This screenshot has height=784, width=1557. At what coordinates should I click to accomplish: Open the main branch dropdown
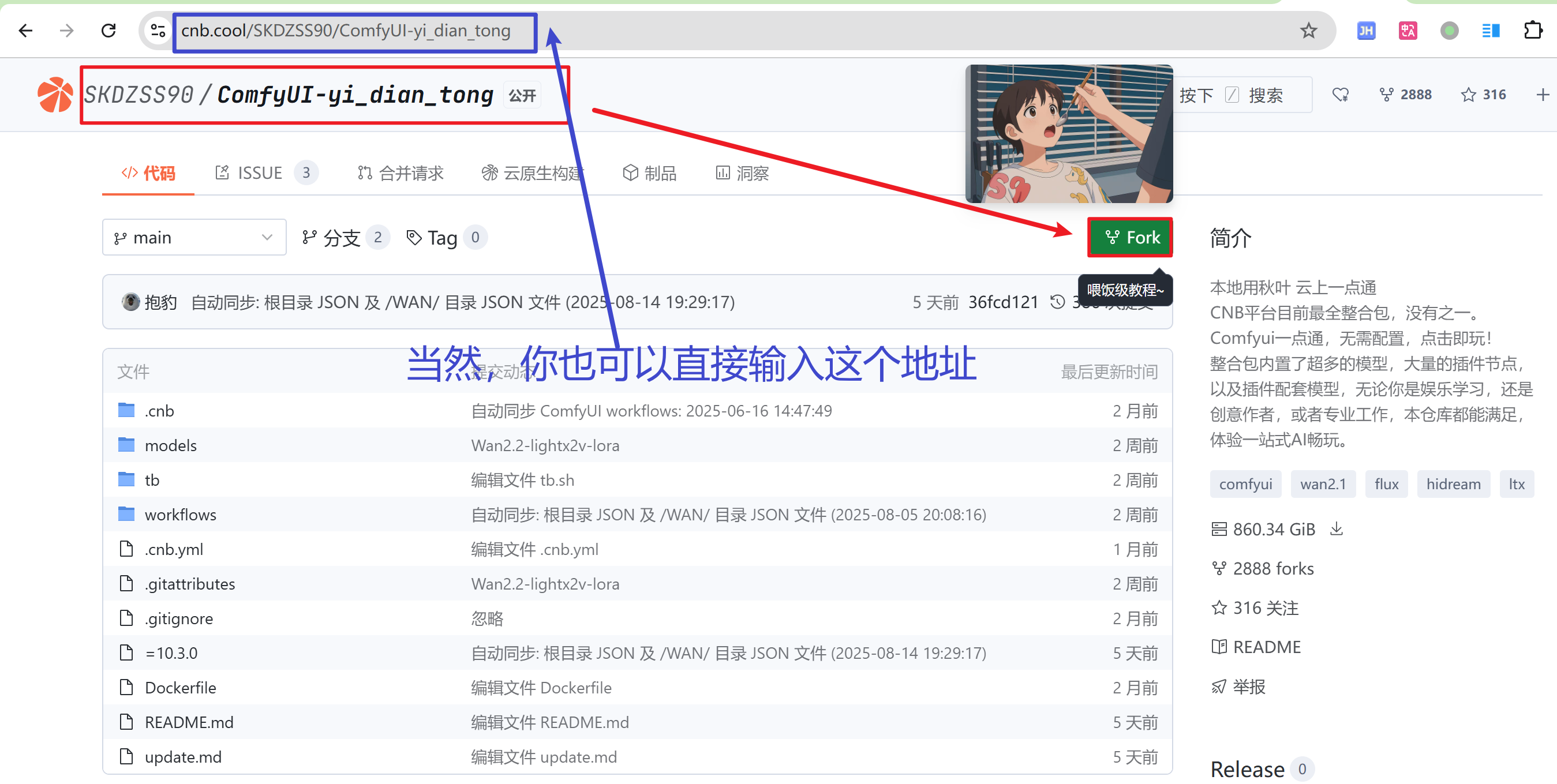coord(193,237)
